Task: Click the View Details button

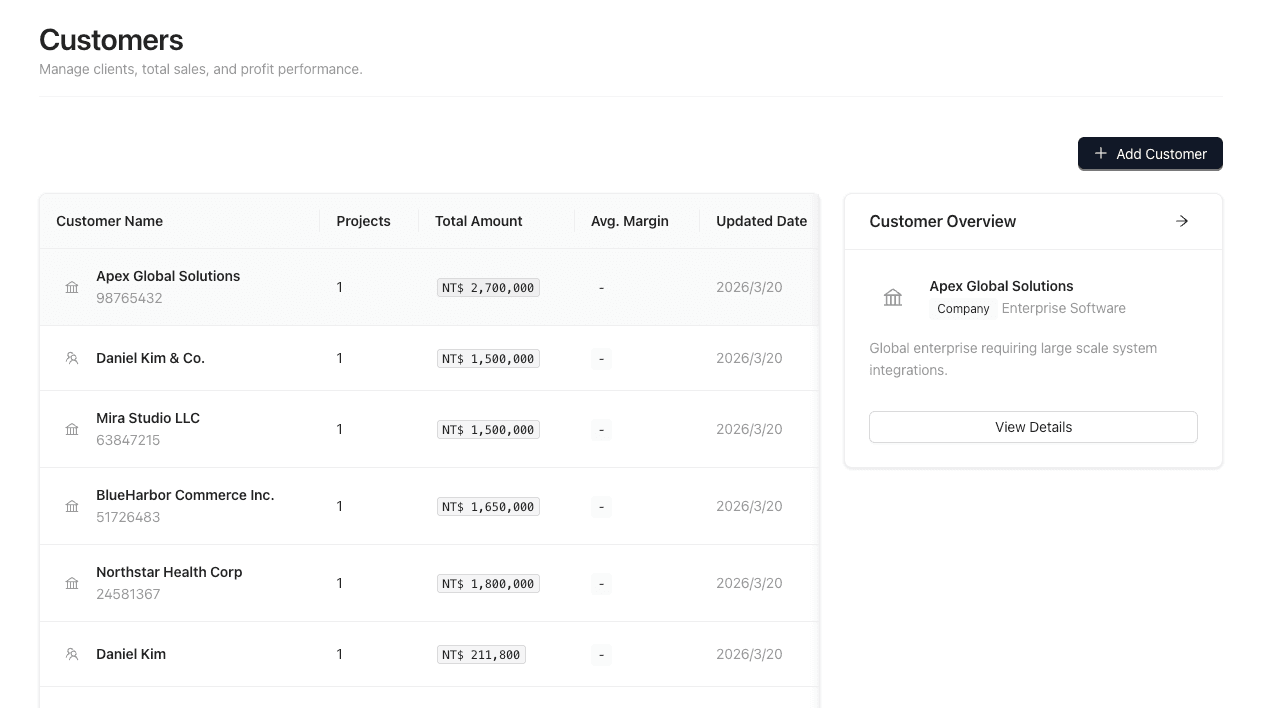Action: (1033, 427)
